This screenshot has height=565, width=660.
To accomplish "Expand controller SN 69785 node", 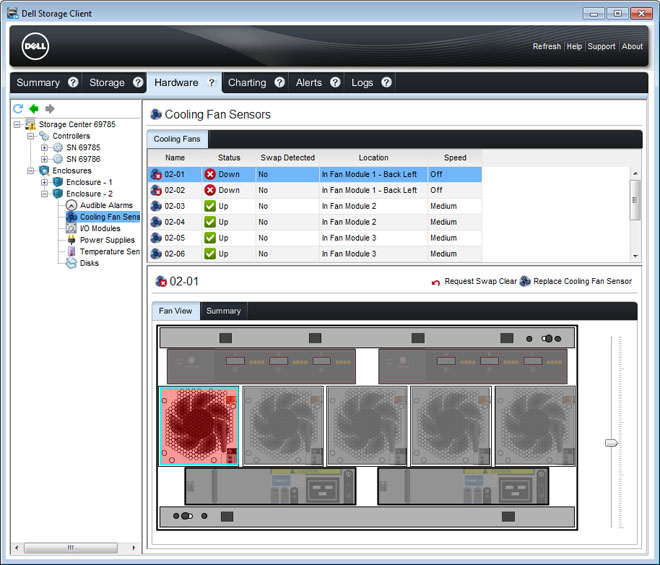I will pyautogui.click(x=45, y=148).
